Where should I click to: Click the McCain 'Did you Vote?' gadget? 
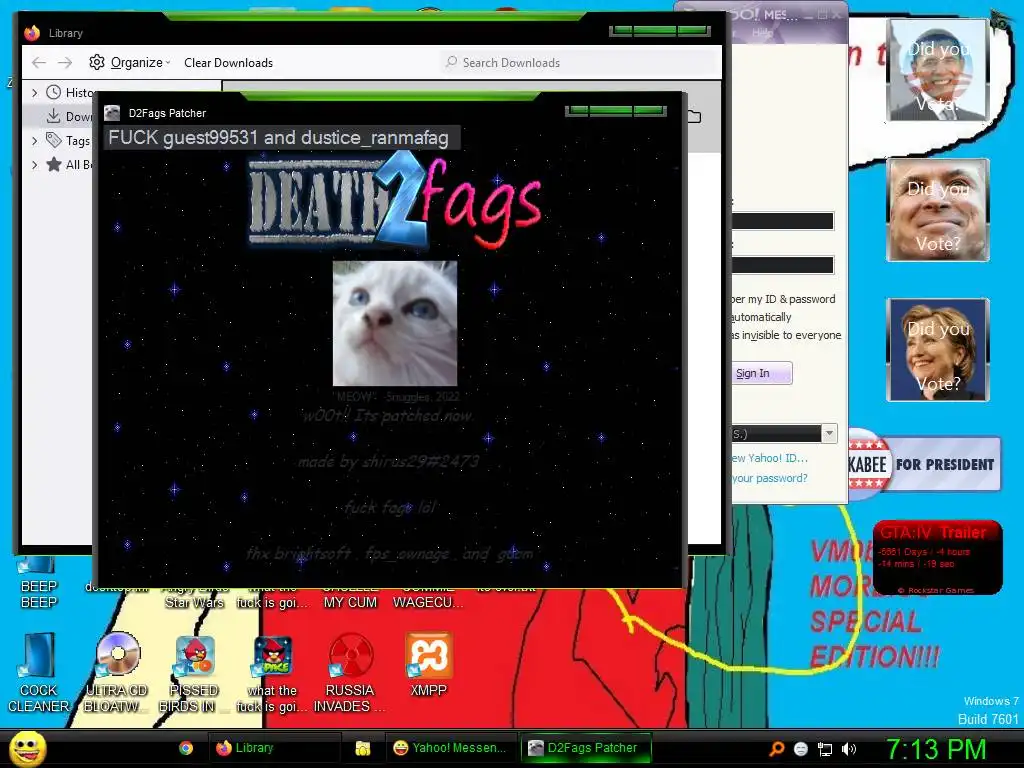[938, 210]
